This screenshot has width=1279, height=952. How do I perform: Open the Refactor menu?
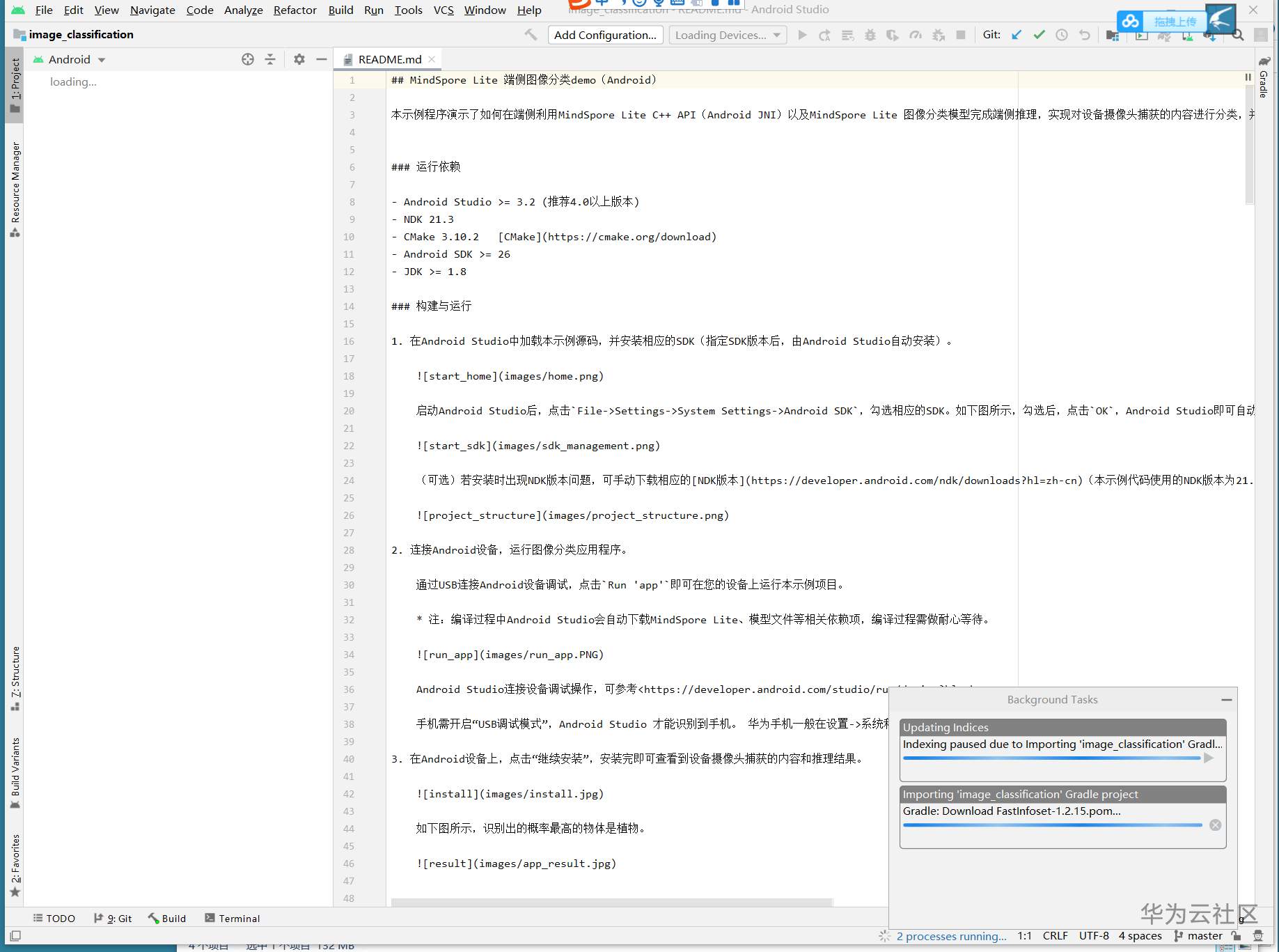coord(295,10)
